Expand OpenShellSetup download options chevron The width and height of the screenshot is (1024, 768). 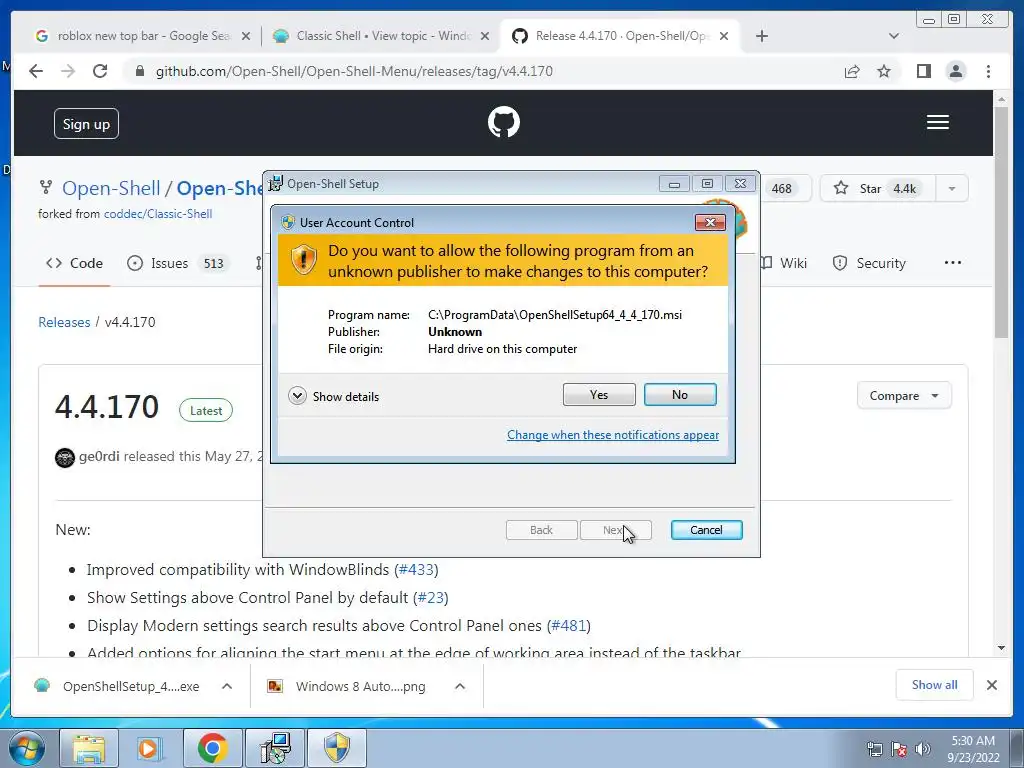(x=227, y=686)
